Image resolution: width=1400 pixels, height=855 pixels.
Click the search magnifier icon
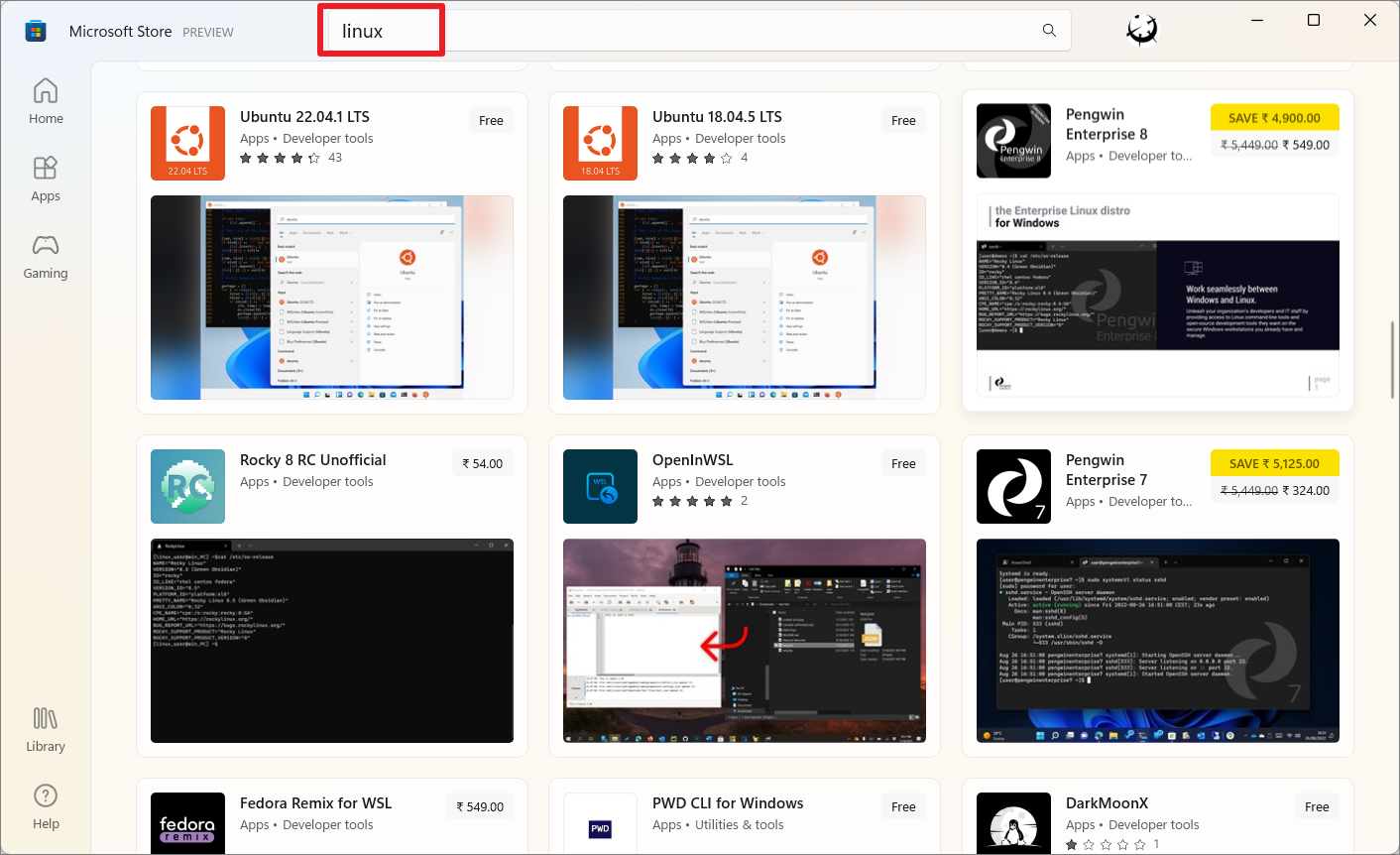pos(1049,31)
